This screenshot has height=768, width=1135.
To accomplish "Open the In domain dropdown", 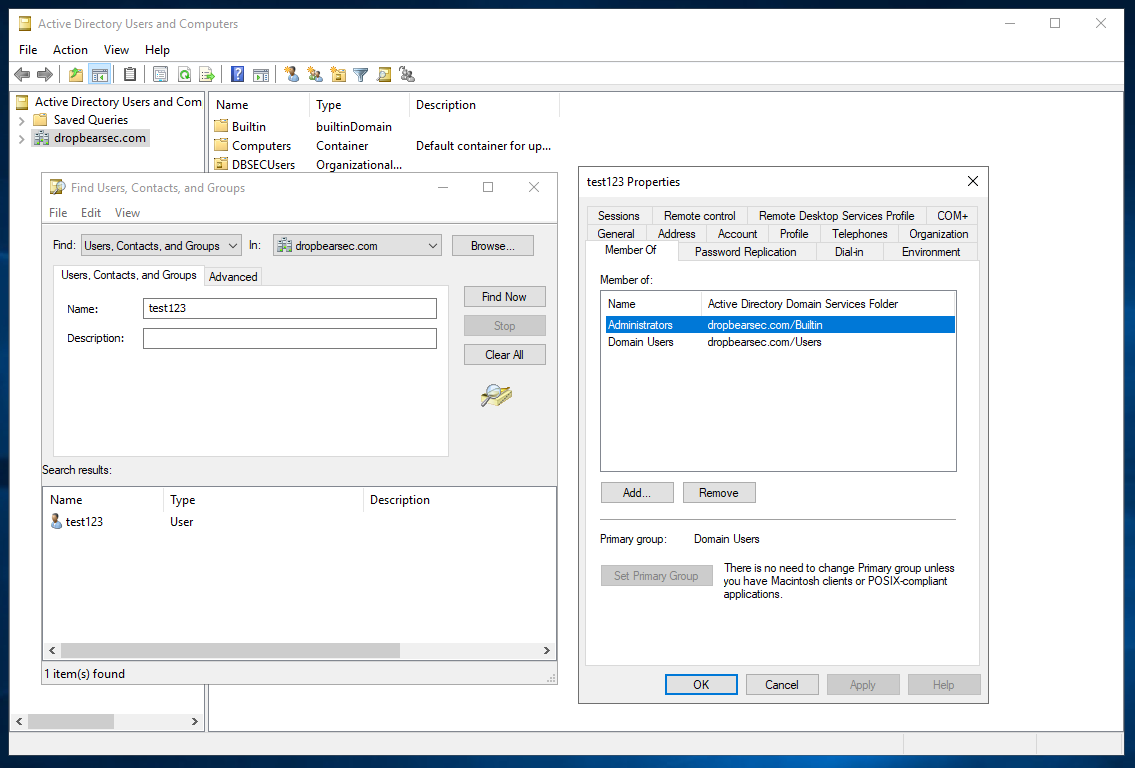I will point(357,245).
